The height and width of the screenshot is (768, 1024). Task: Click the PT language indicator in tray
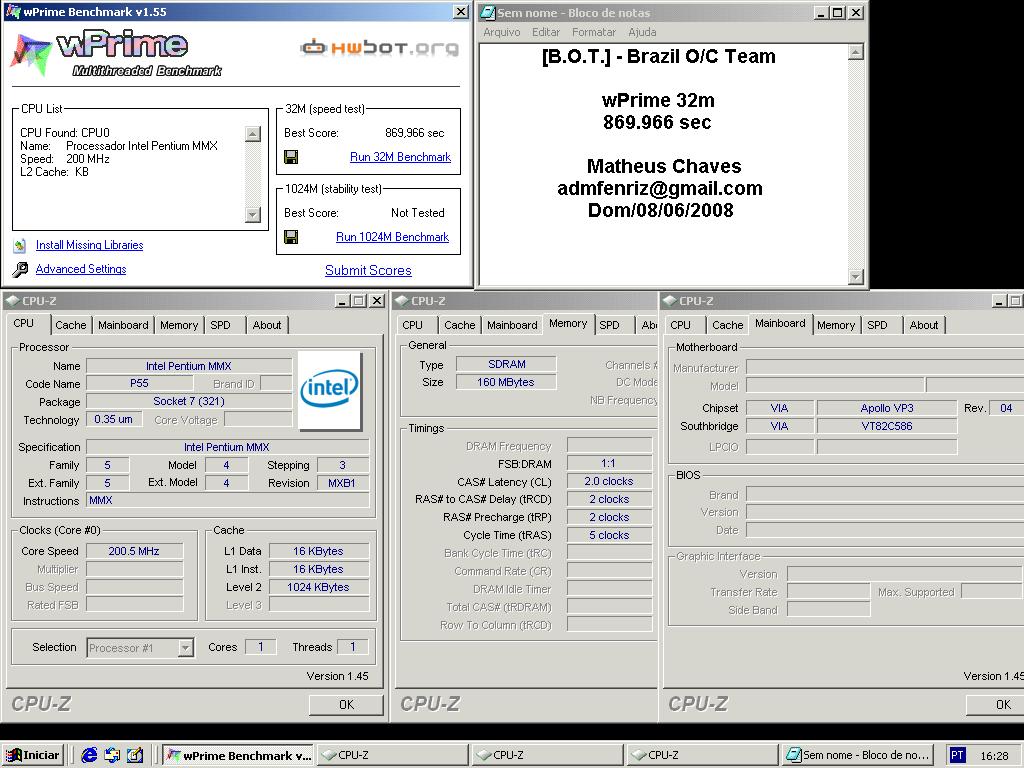point(957,755)
